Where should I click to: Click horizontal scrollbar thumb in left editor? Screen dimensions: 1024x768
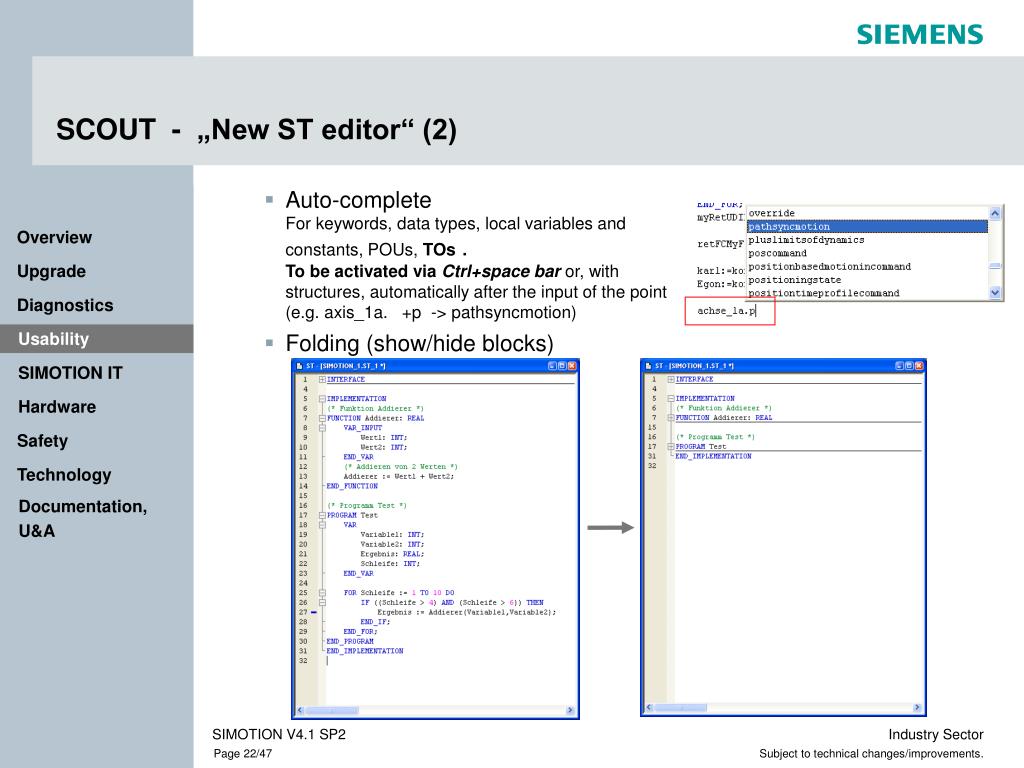pos(332,711)
